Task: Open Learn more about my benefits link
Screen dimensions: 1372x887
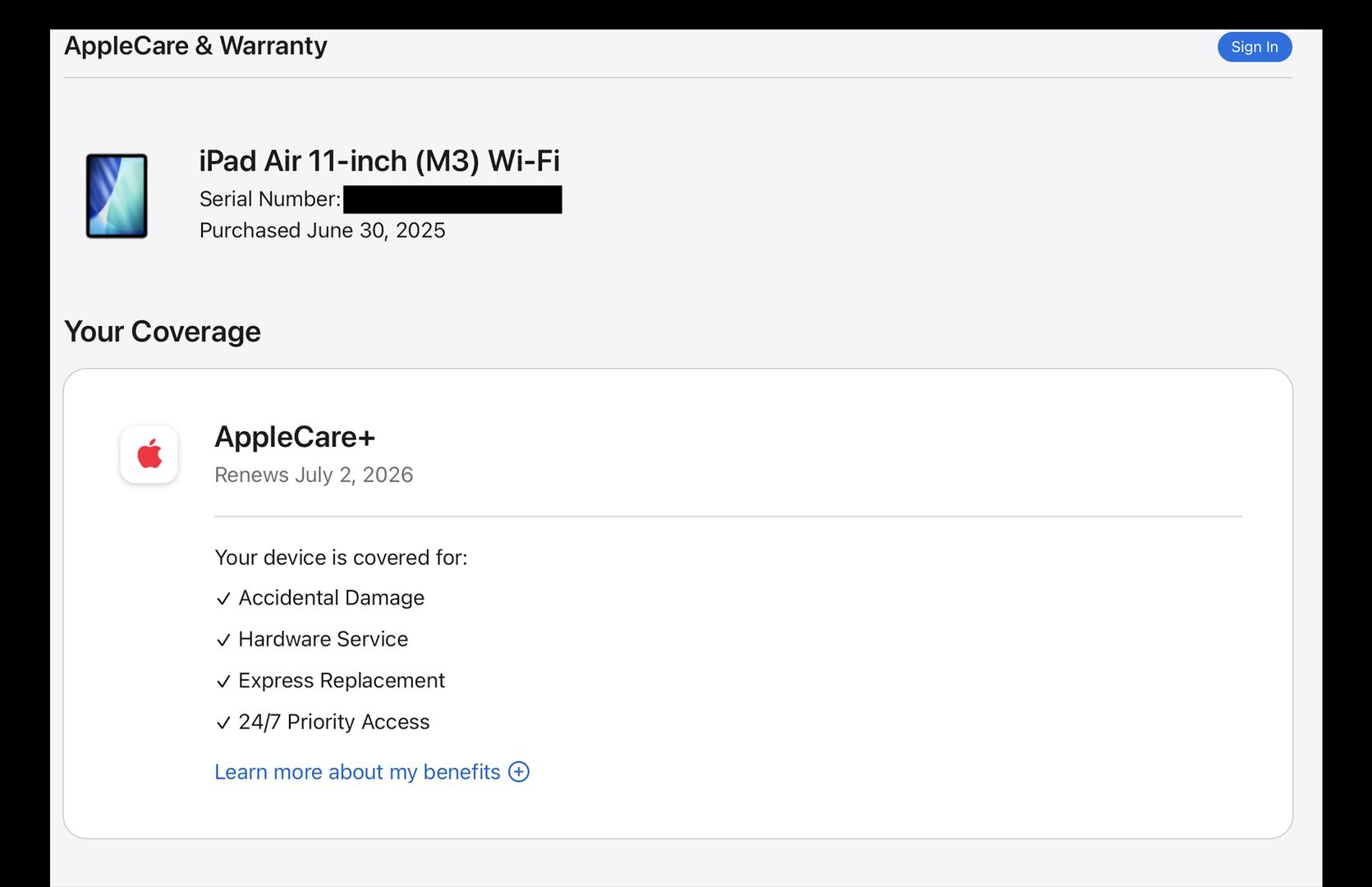Action: pos(357,772)
